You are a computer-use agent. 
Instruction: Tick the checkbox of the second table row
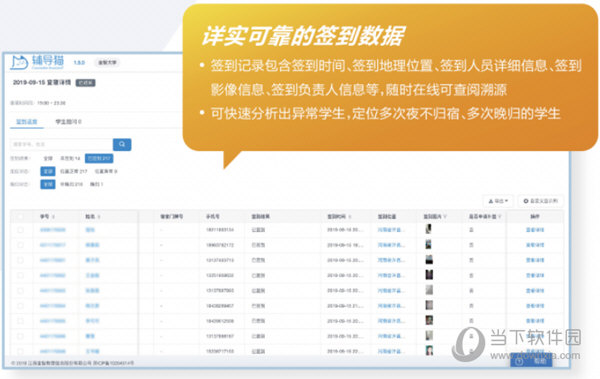tap(20, 245)
